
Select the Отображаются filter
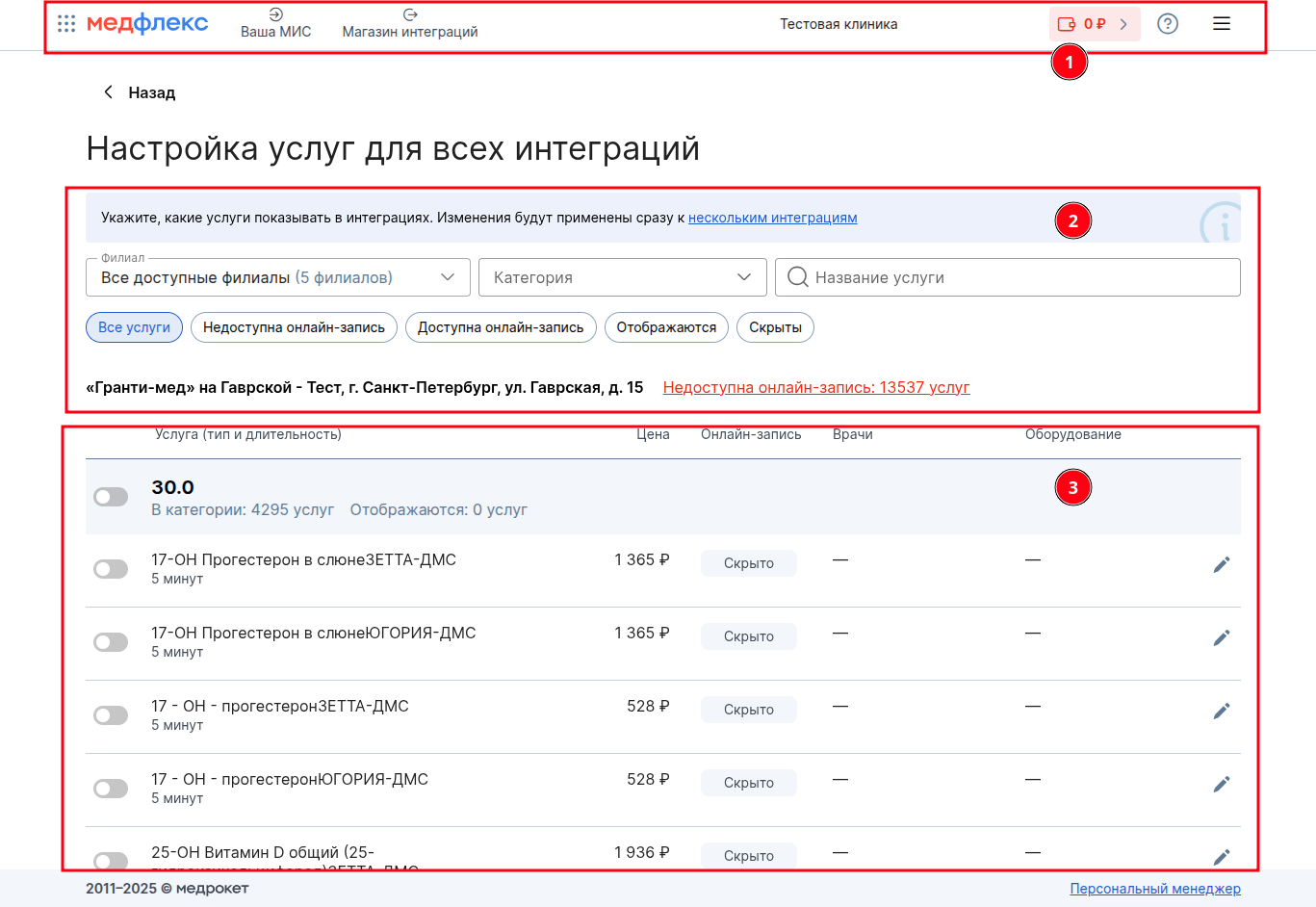coord(666,327)
